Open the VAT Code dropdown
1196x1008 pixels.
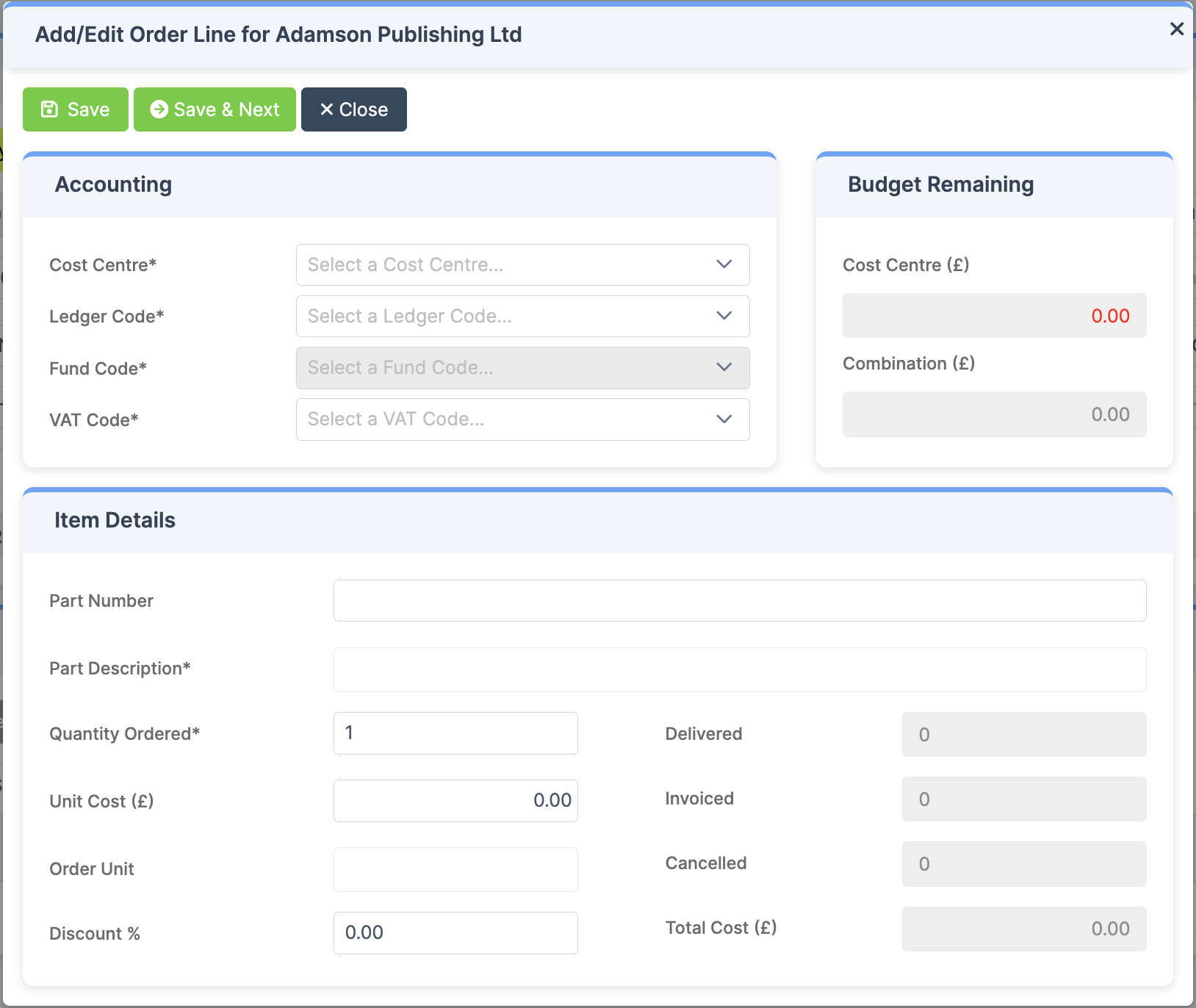pos(522,420)
